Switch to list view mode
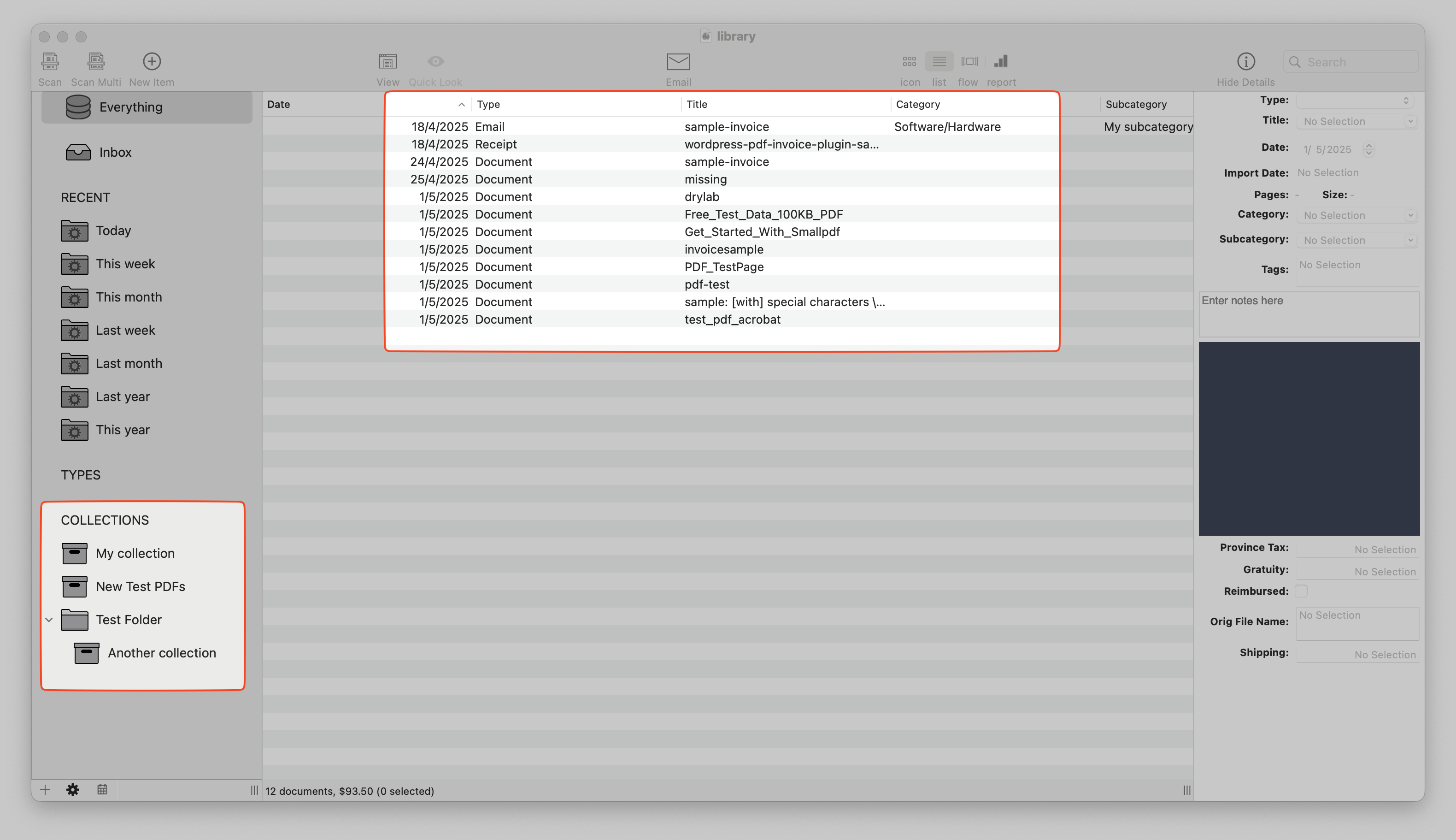The image size is (1456, 840). click(x=939, y=61)
